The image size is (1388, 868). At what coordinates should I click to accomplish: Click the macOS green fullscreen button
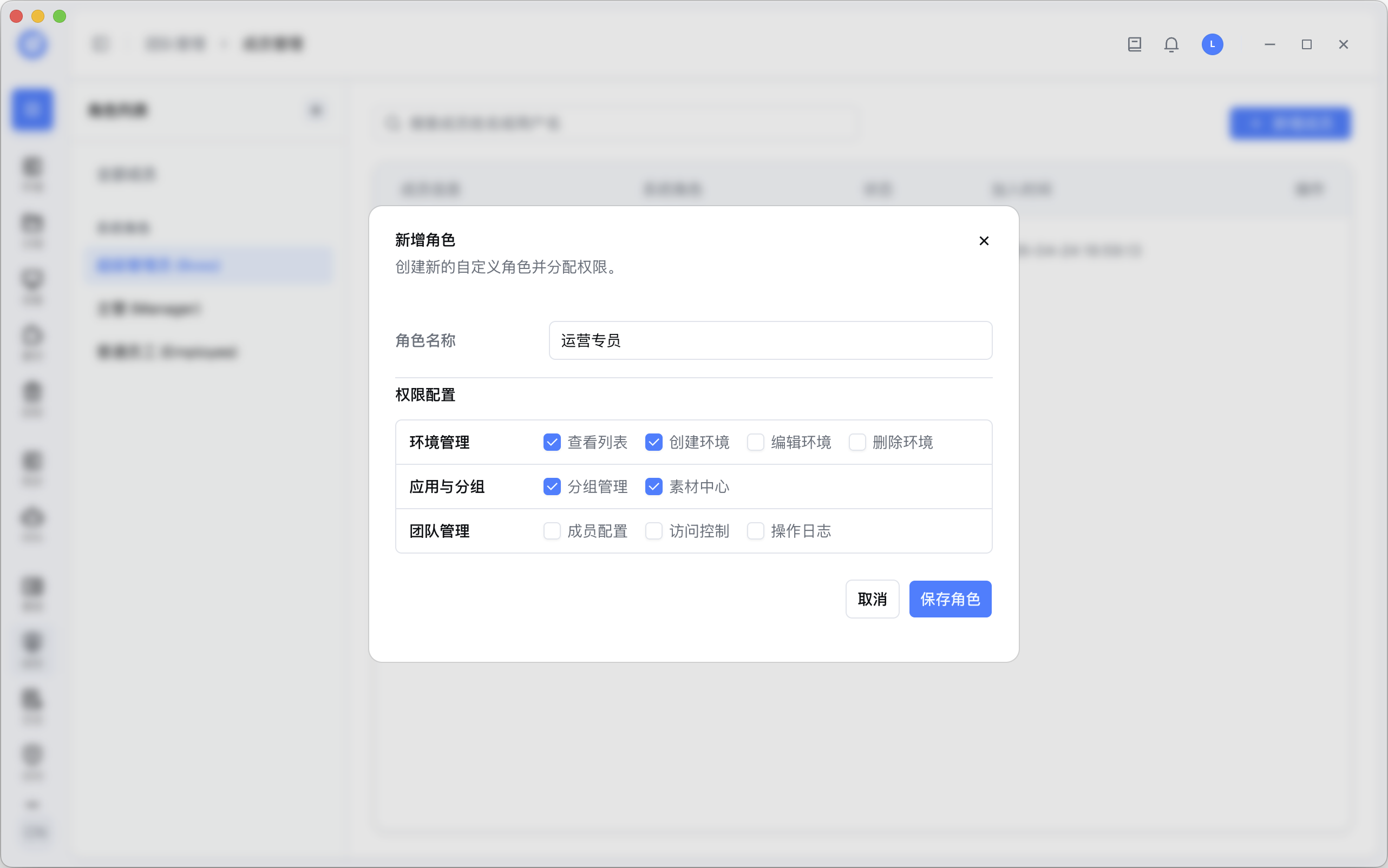pos(59,16)
